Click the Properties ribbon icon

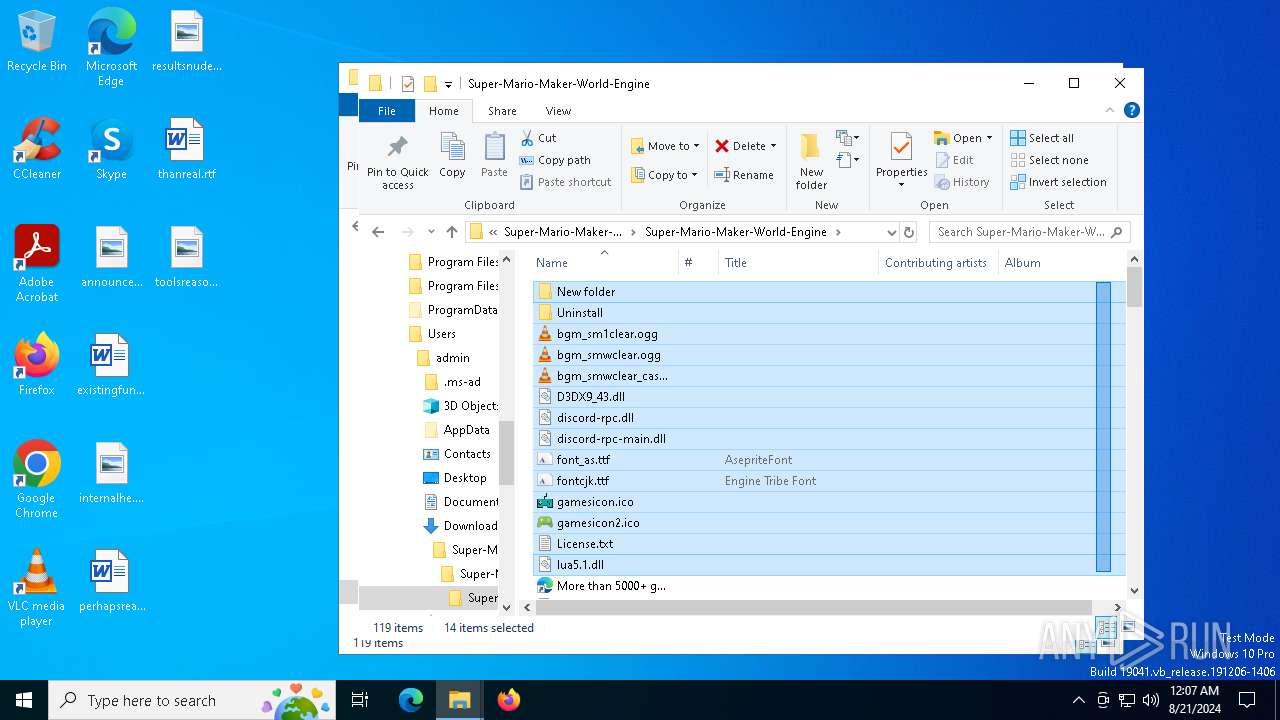pyautogui.click(x=902, y=160)
